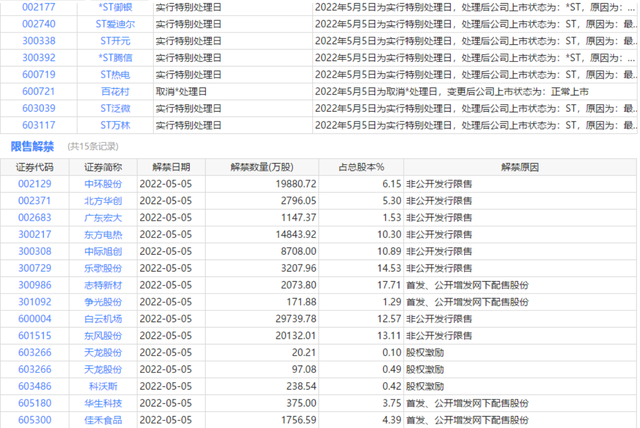Open stock code 601515
640x428 pixels.
(x=35, y=336)
